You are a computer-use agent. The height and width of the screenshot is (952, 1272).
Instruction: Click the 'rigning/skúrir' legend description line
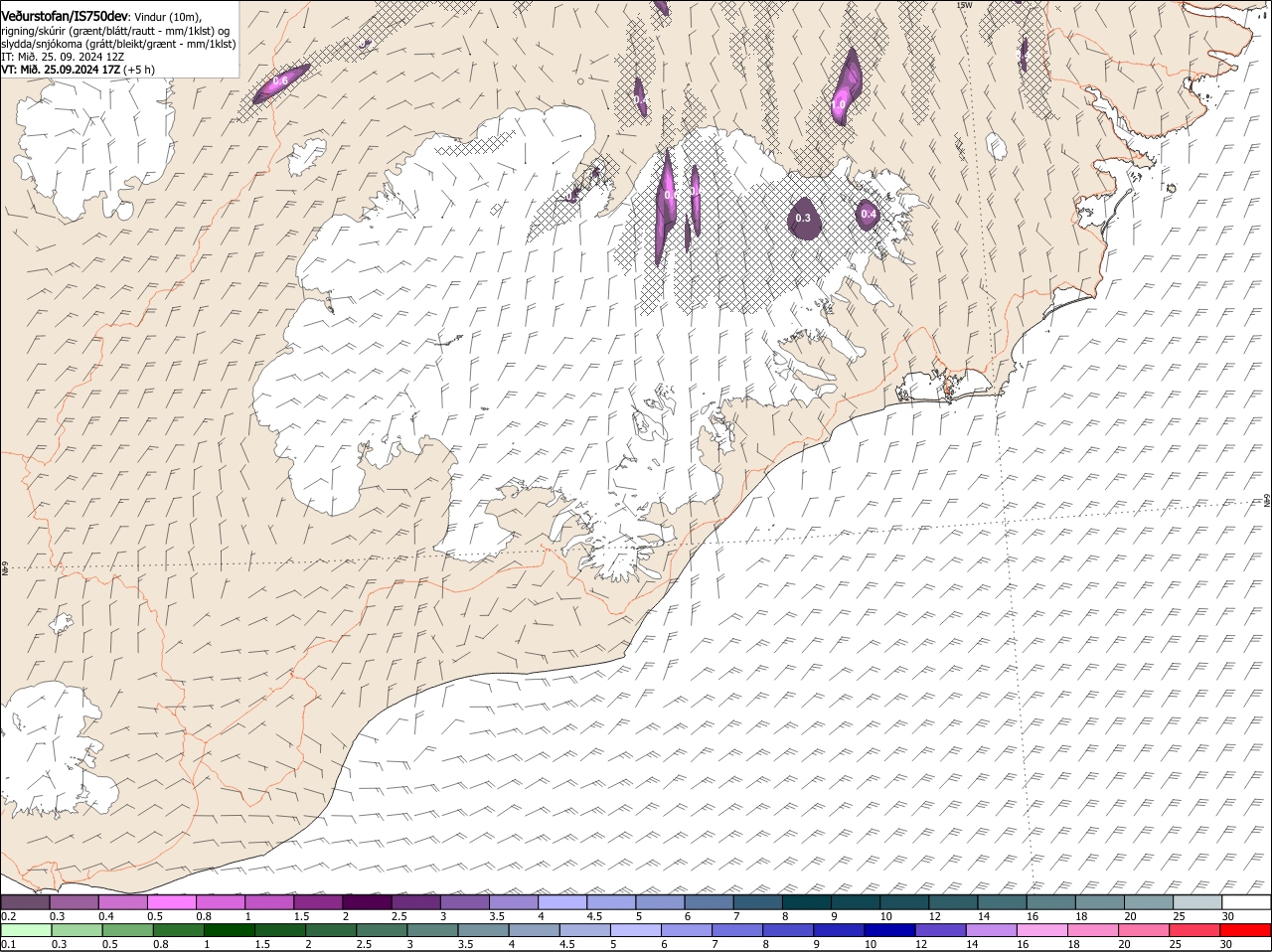(115, 31)
